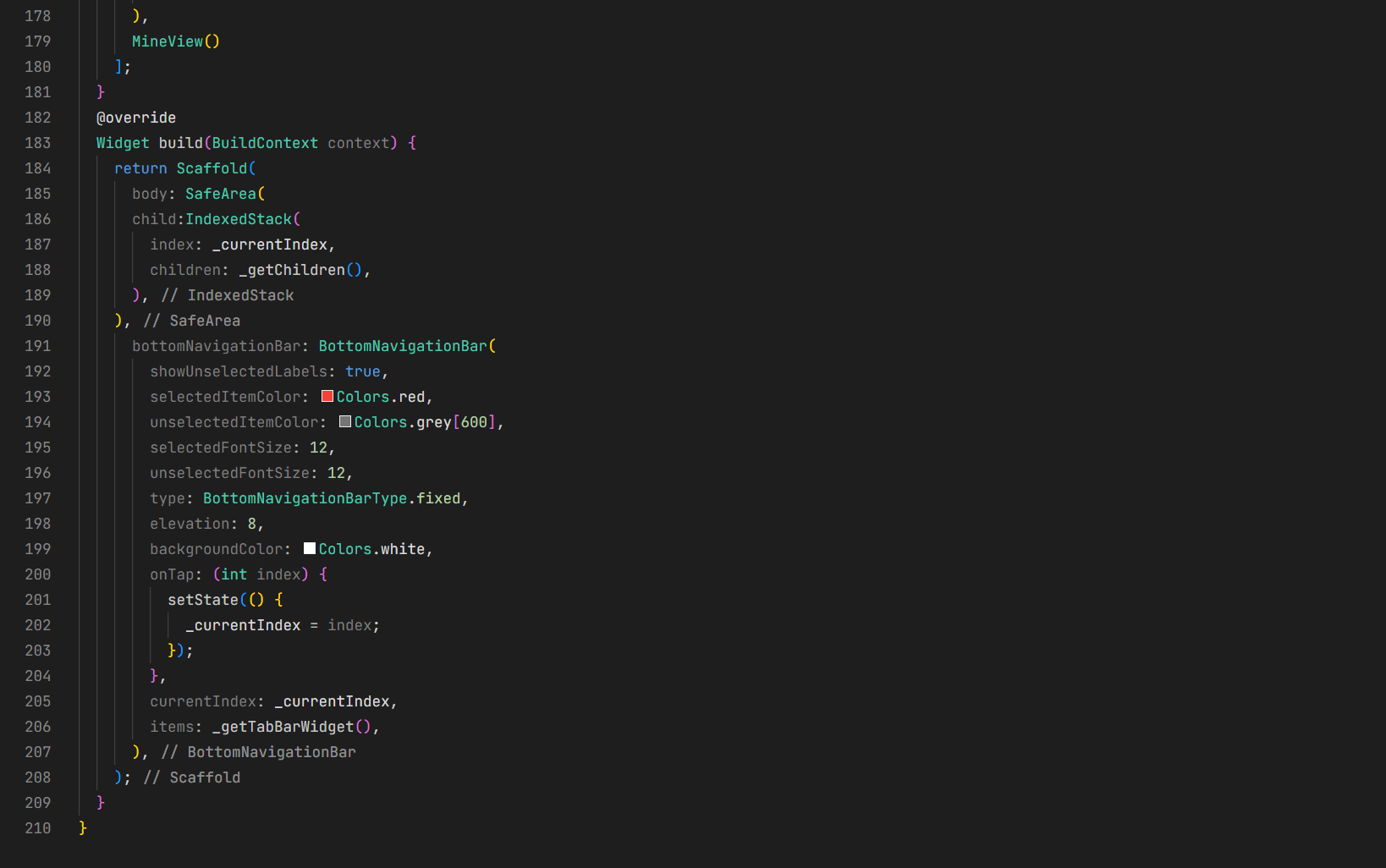Viewport: 1386px width, 868px height.
Task: Click the BuildContext parameter type
Action: point(265,143)
